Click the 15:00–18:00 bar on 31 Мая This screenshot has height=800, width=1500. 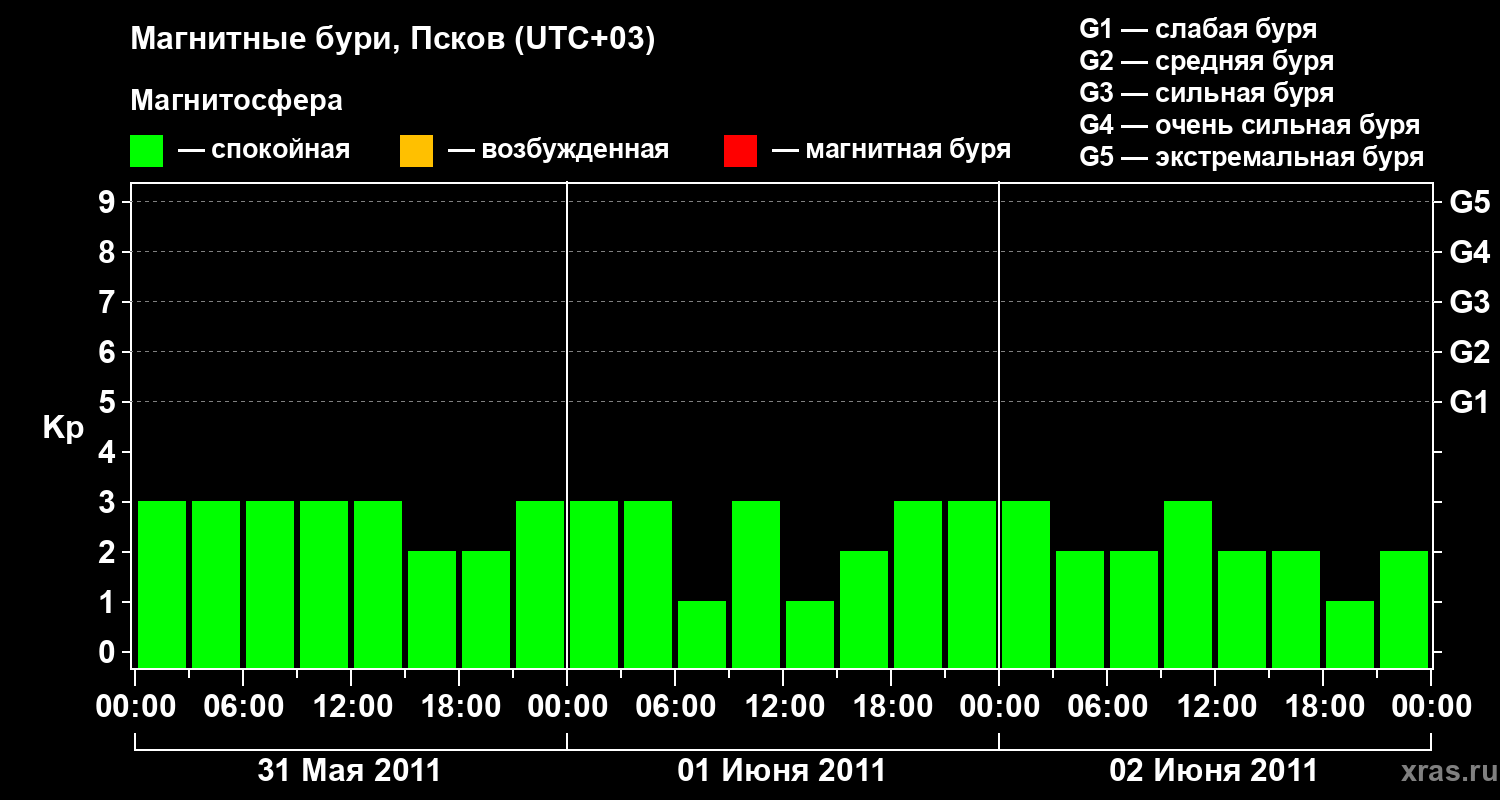pos(432,609)
